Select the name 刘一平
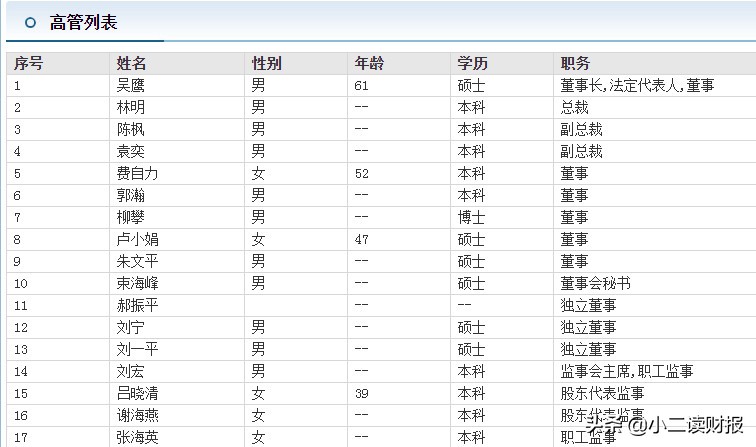Image resolution: width=756 pixels, height=447 pixels. [137, 349]
